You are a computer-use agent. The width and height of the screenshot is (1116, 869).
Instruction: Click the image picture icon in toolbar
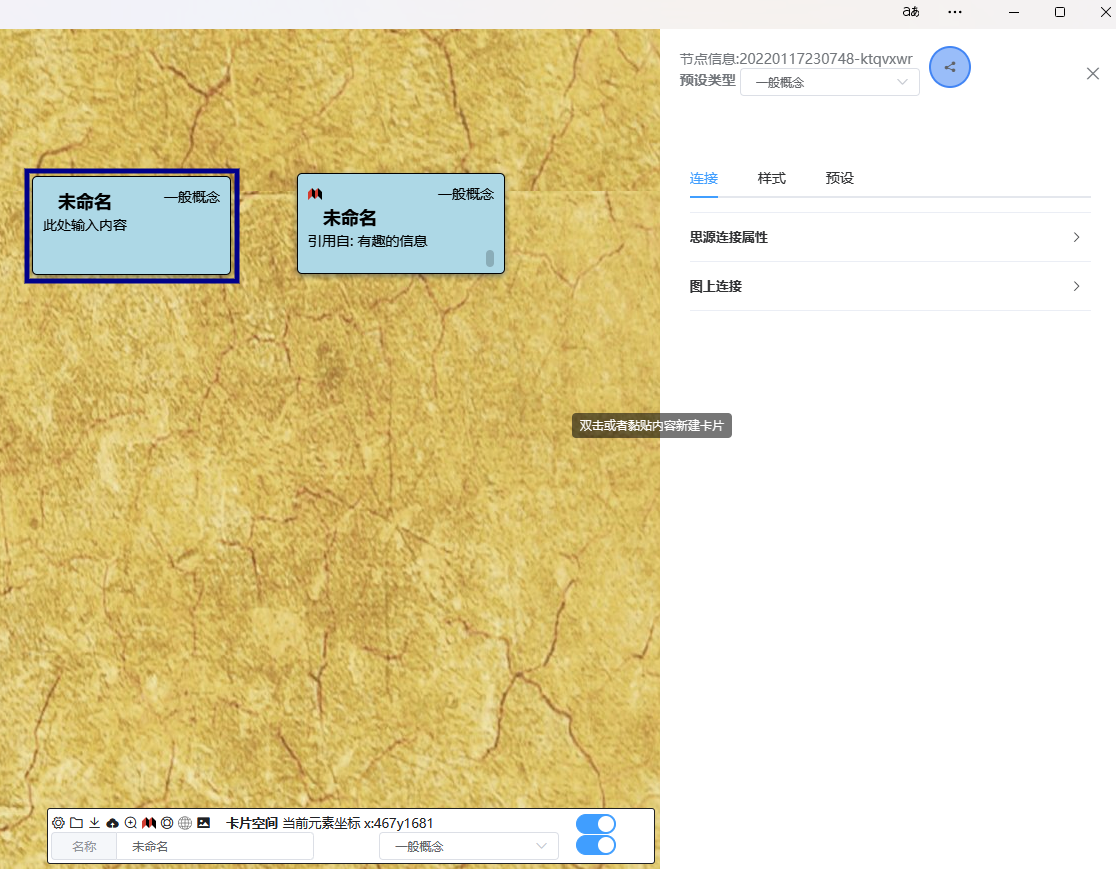click(204, 823)
